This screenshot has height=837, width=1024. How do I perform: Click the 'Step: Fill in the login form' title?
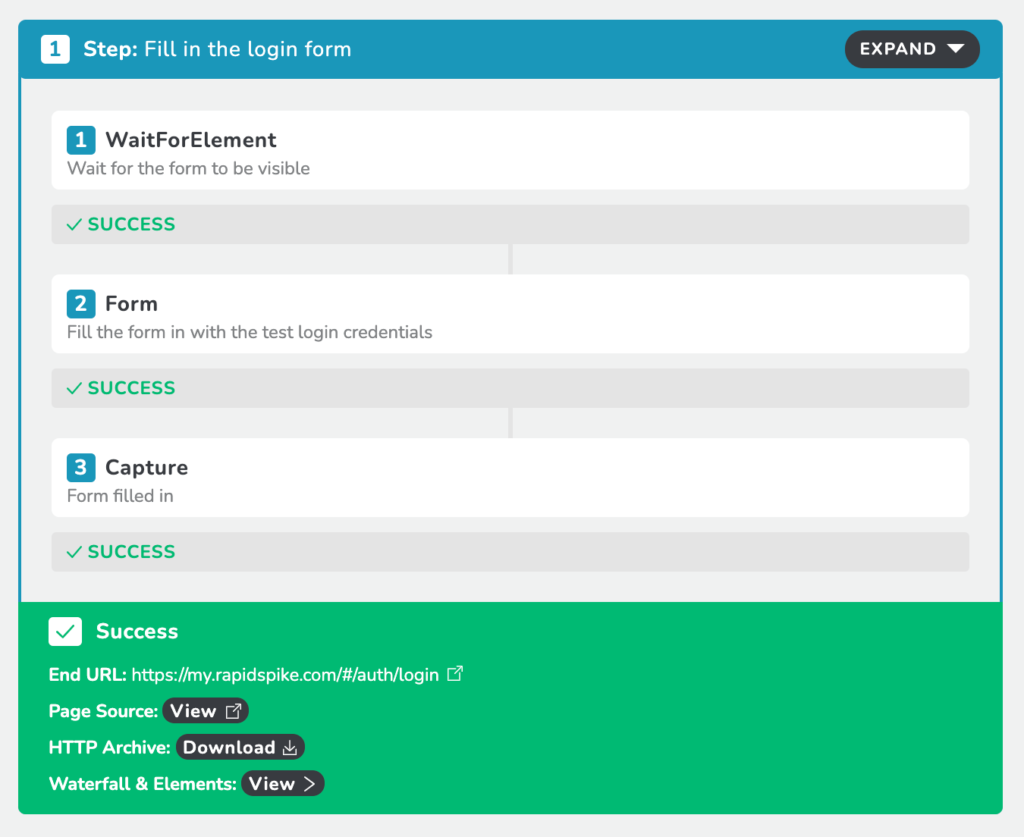[x=217, y=49]
